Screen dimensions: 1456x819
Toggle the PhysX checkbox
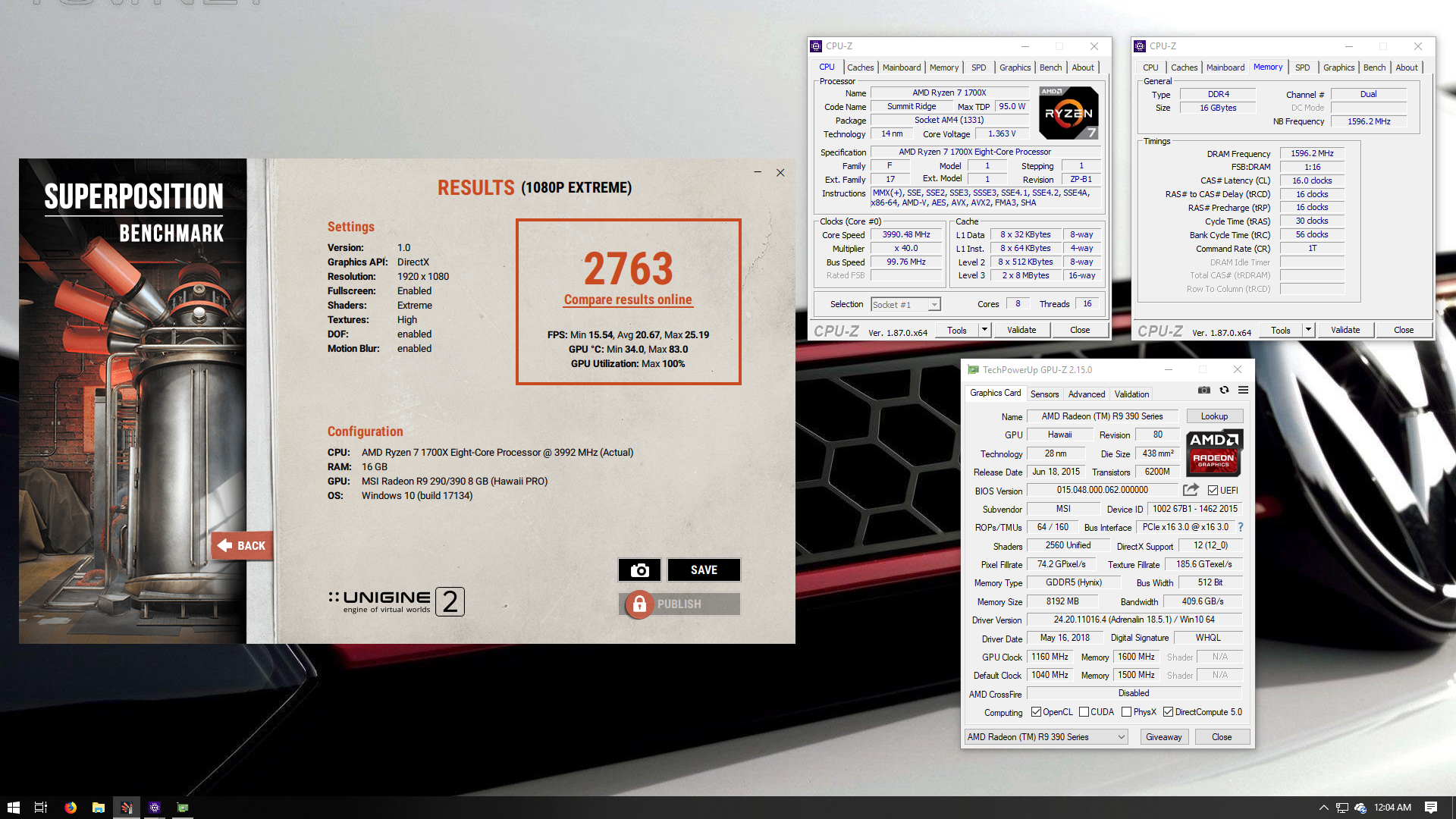[1126, 712]
